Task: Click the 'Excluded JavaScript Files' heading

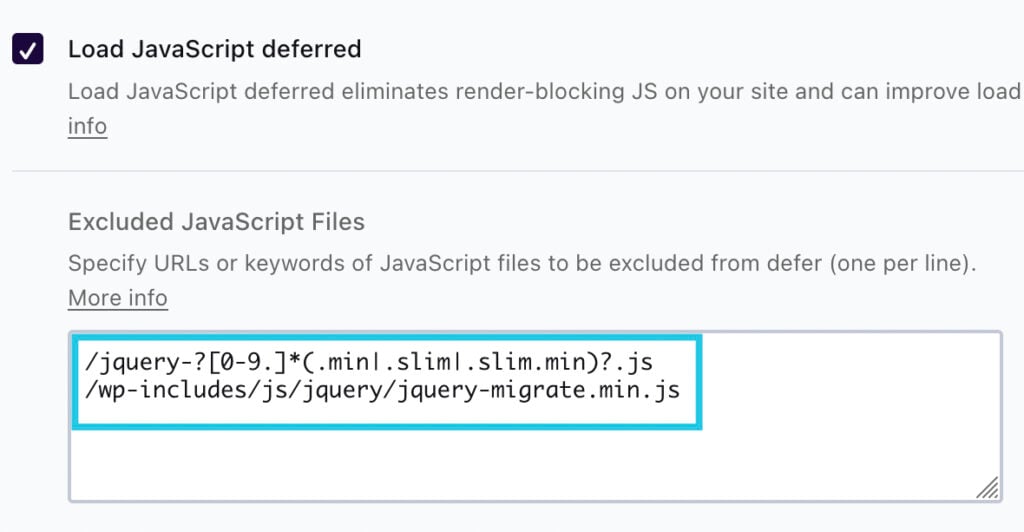Action: pos(216,222)
